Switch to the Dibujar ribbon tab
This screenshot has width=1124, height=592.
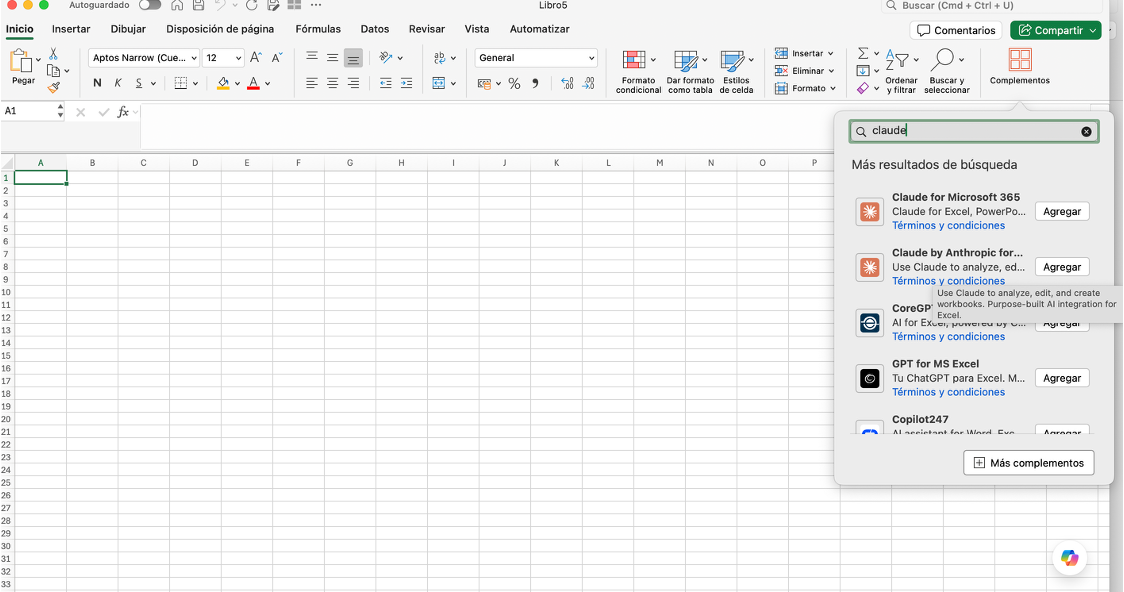tap(128, 29)
